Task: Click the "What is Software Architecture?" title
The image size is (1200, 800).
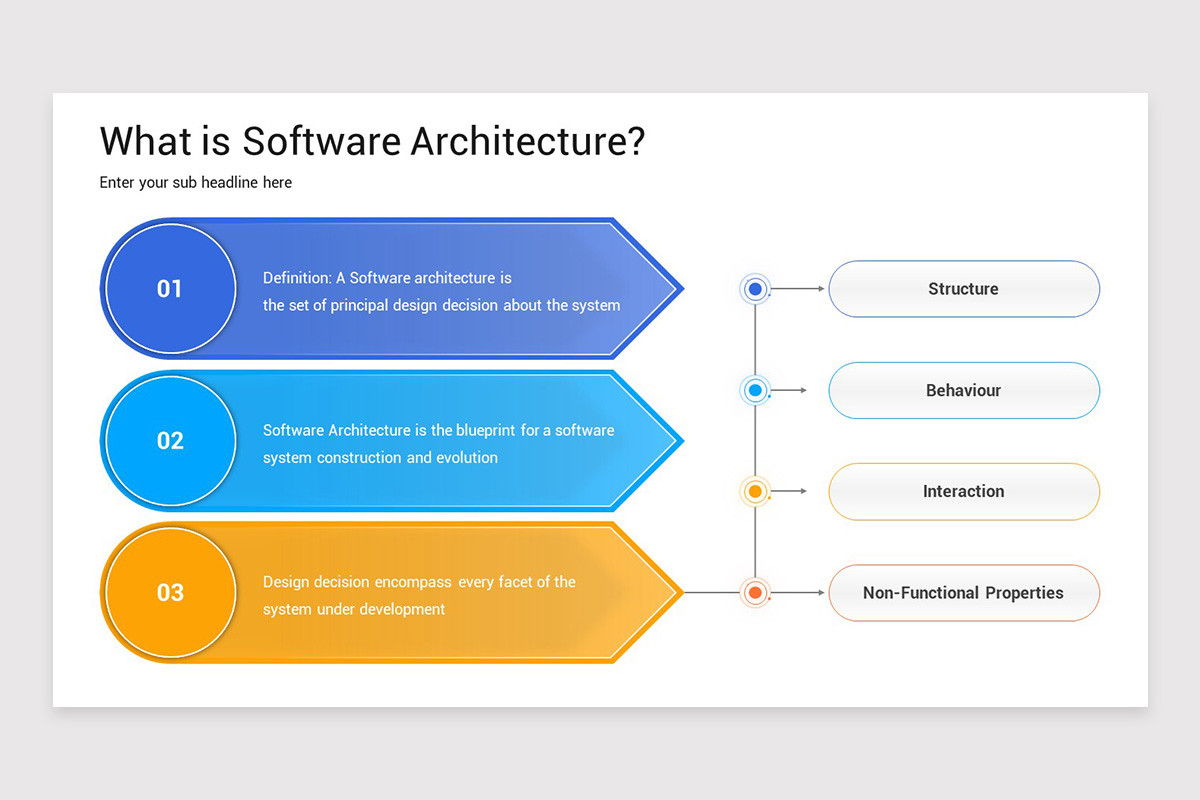Action: pos(372,141)
